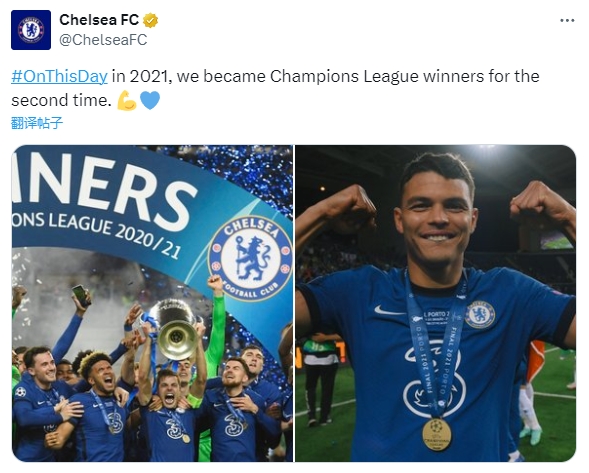Viewport: 589px width, 473px height.
Task: Open the Chelsea FC profile avatar
Action: (x=31, y=30)
